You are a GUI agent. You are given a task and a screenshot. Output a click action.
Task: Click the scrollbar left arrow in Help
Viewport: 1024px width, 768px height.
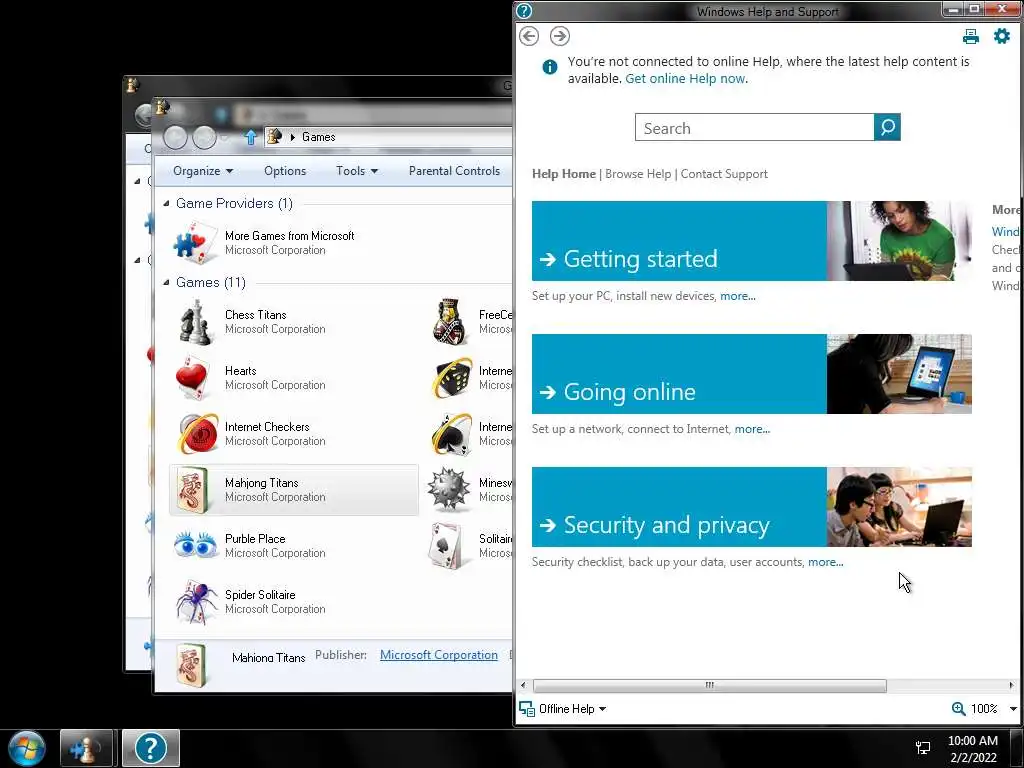(522, 686)
